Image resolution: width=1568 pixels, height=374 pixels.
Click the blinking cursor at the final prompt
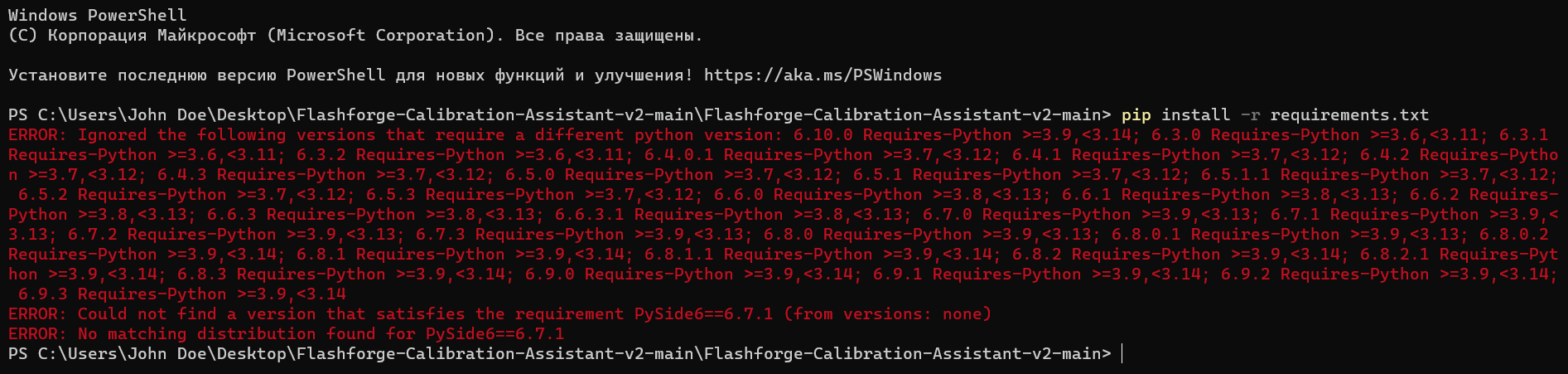click(x=1122, y=354)
